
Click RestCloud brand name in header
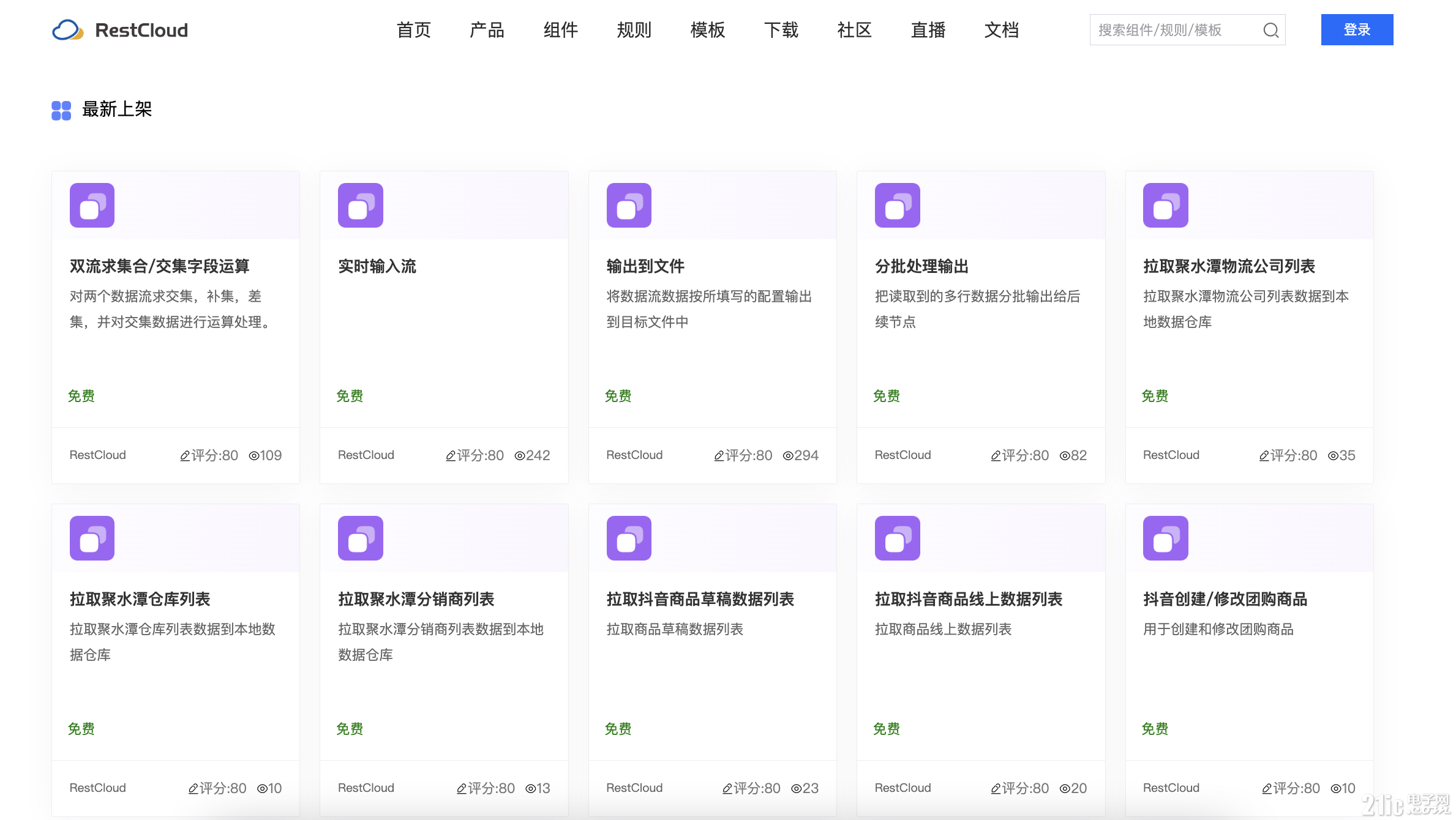141,30
